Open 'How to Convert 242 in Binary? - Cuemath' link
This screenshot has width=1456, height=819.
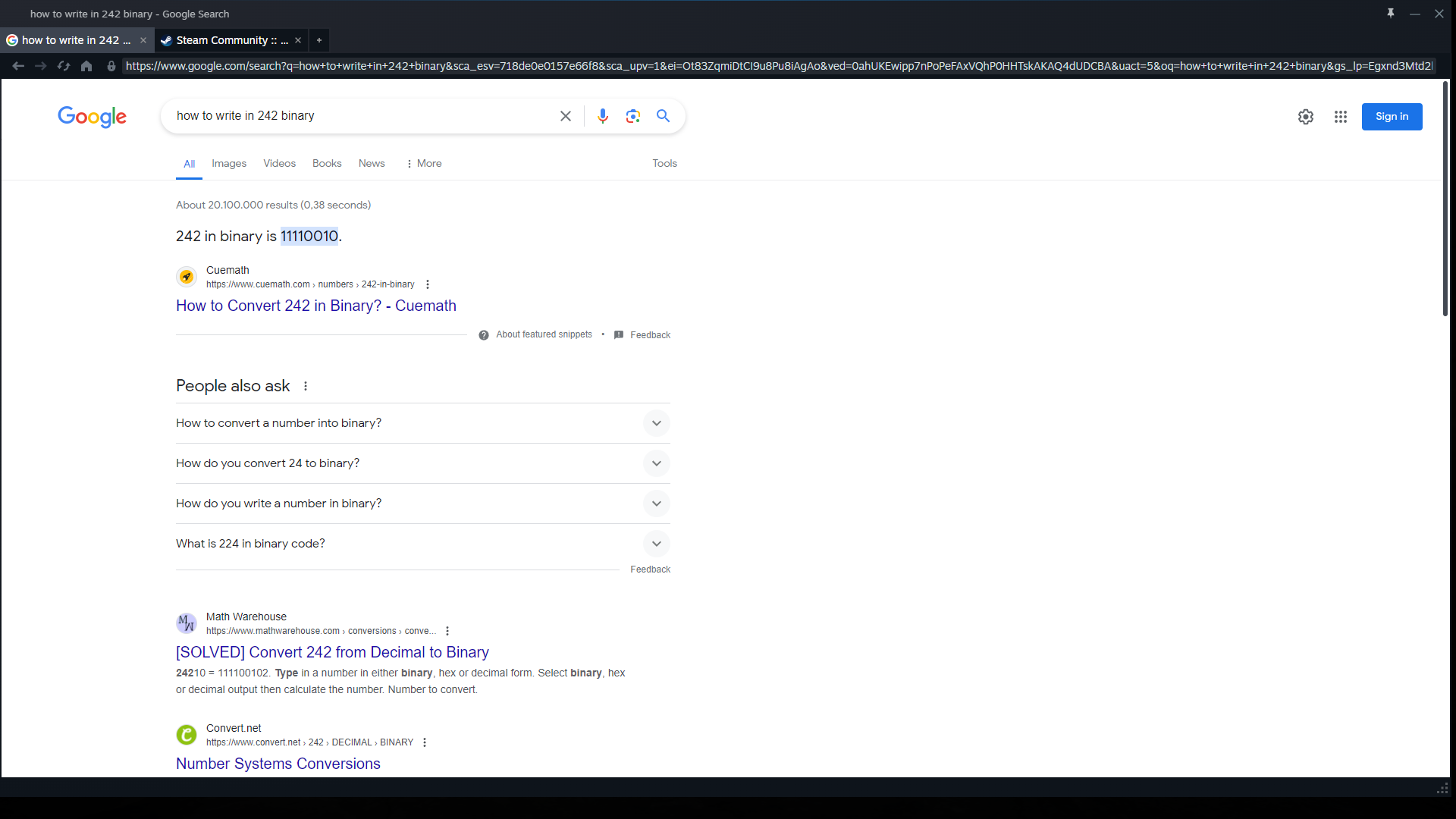(x=316, y=306)
